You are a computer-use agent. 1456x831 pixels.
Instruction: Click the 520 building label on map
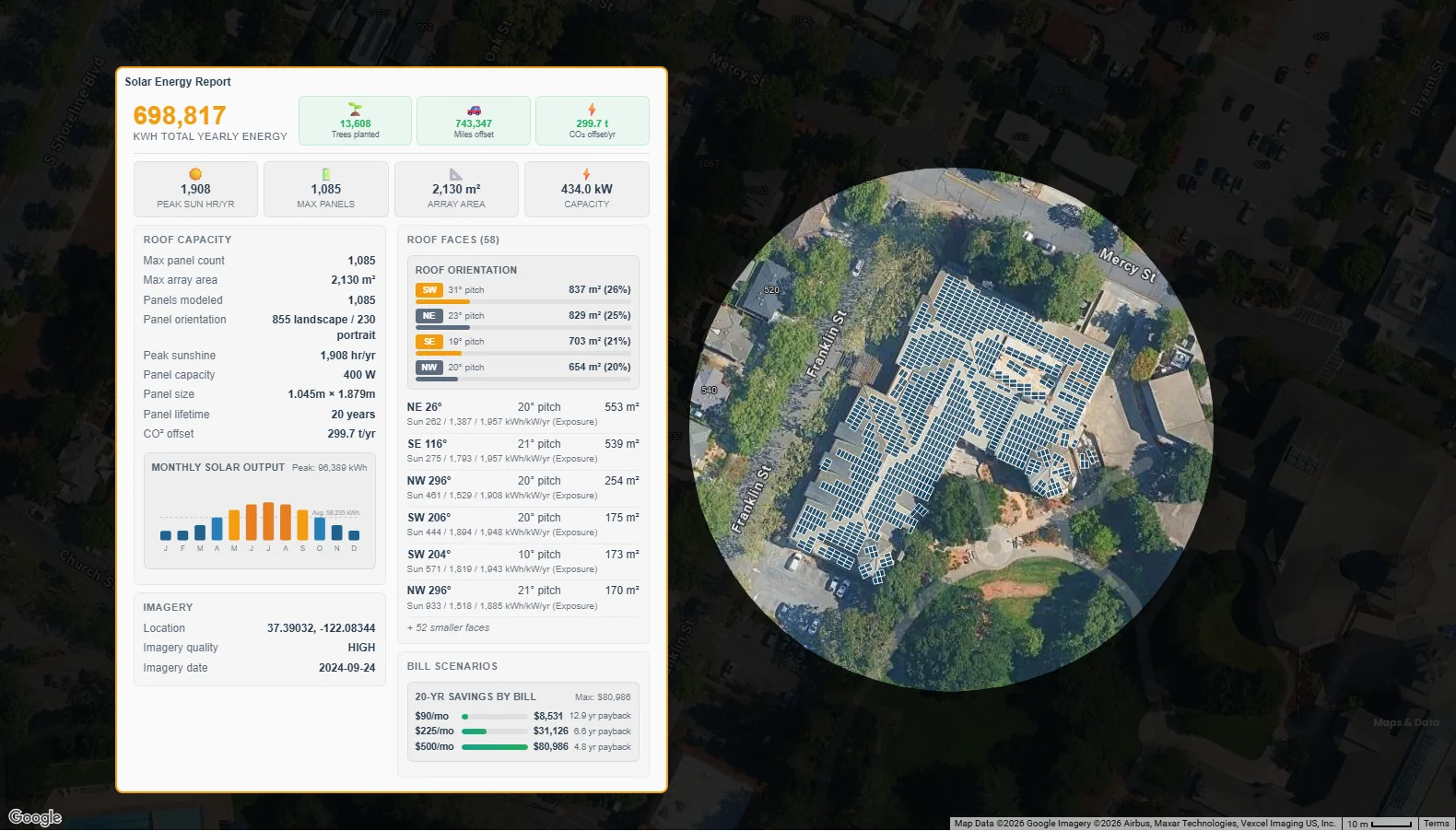click(771, 289)
